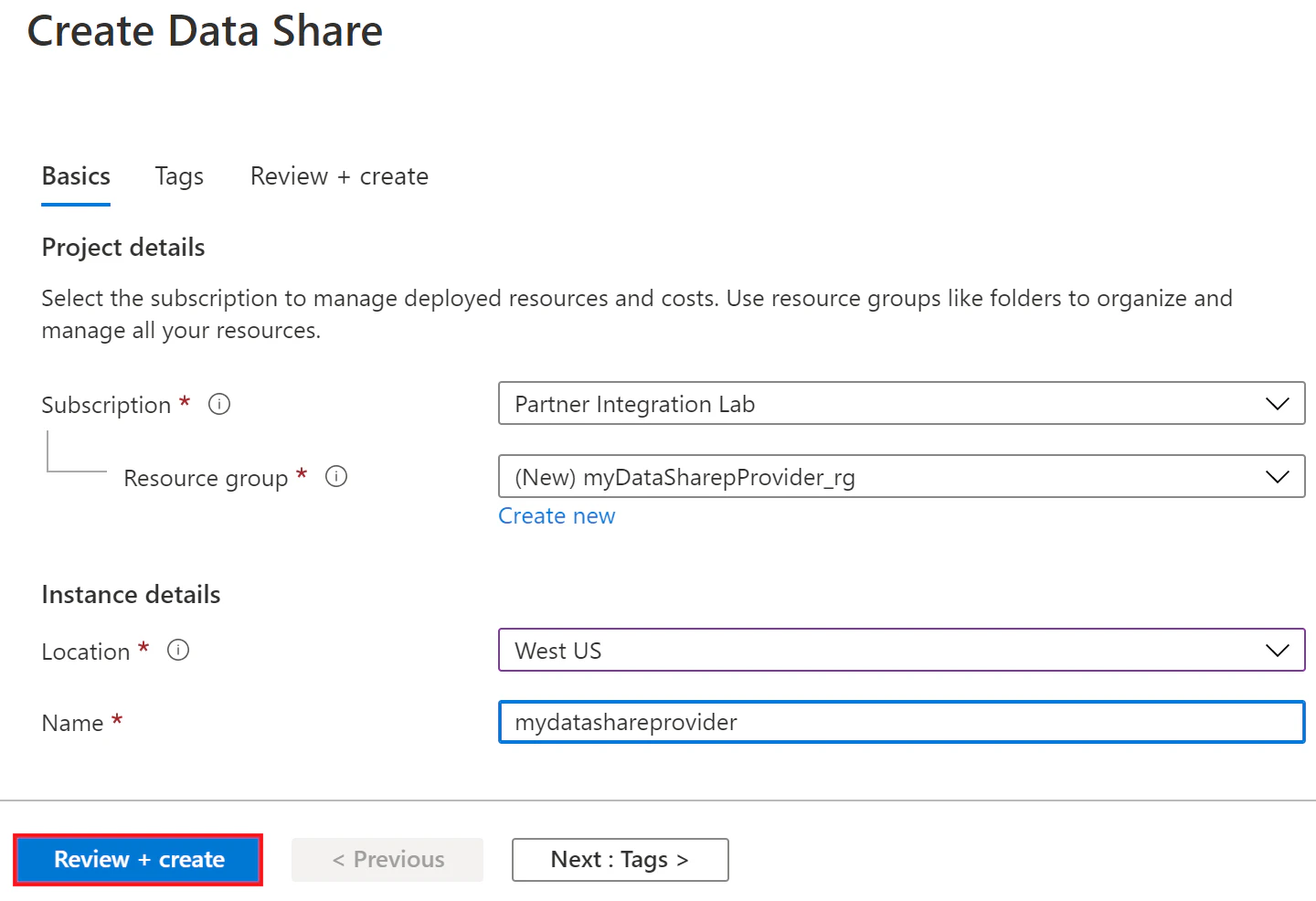Image resolution: width=1316 pixels, height=901 pixels.
Task: Proceed with the Next : Tags button
Action: [x=620, y=860]
